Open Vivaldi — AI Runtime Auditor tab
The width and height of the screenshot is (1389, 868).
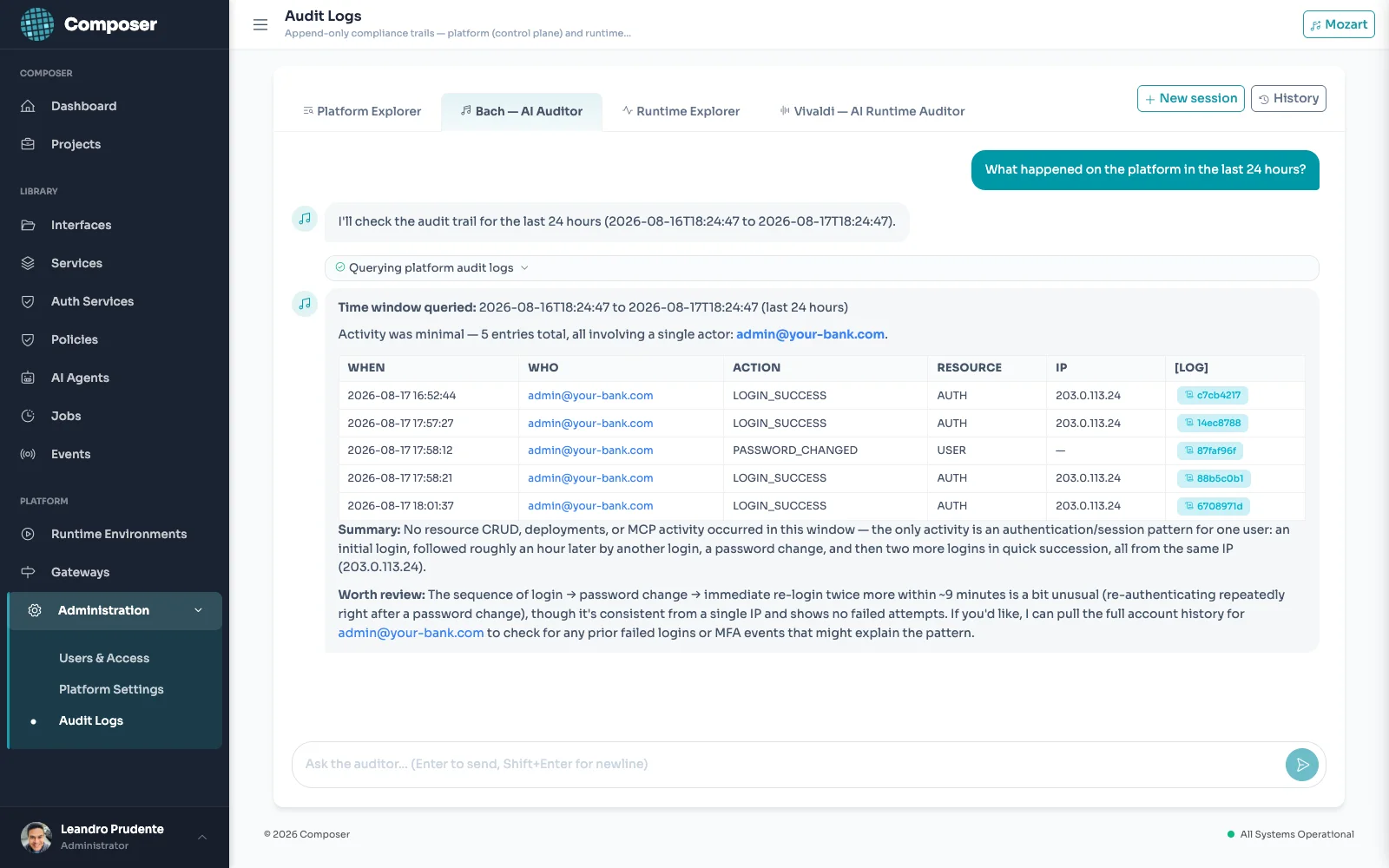pyautogui.click(x=872, y=111)
